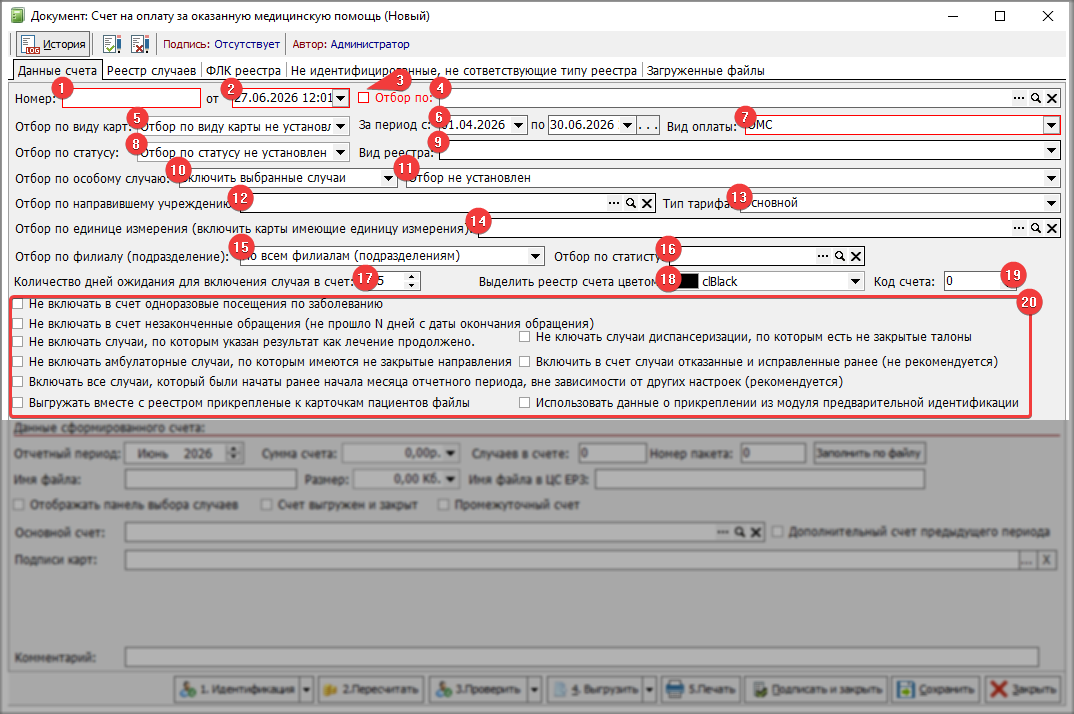Click the Комментарий input field
The height and width of the screenshot is (714, 1074).
point(582,657)
